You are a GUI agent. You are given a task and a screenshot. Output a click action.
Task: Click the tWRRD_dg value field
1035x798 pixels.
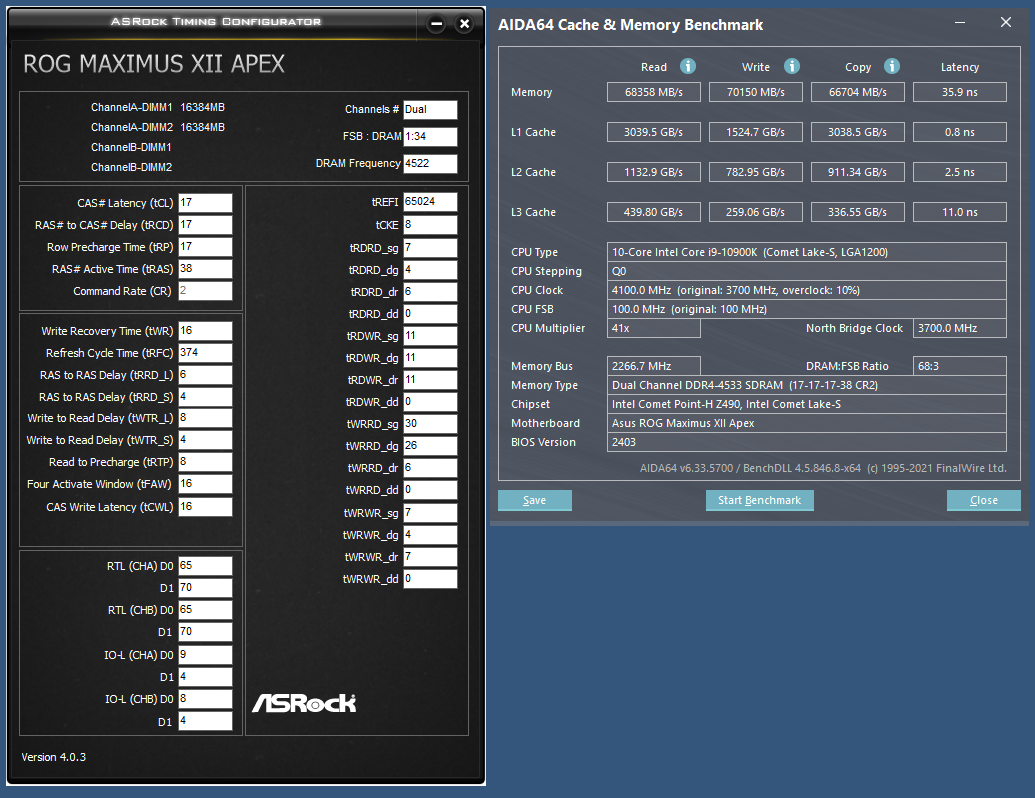click(430, 446)
